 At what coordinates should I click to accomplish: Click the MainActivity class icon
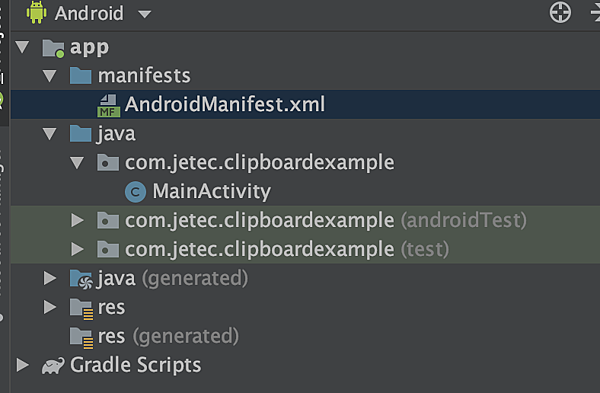click(x=135, y=192)
